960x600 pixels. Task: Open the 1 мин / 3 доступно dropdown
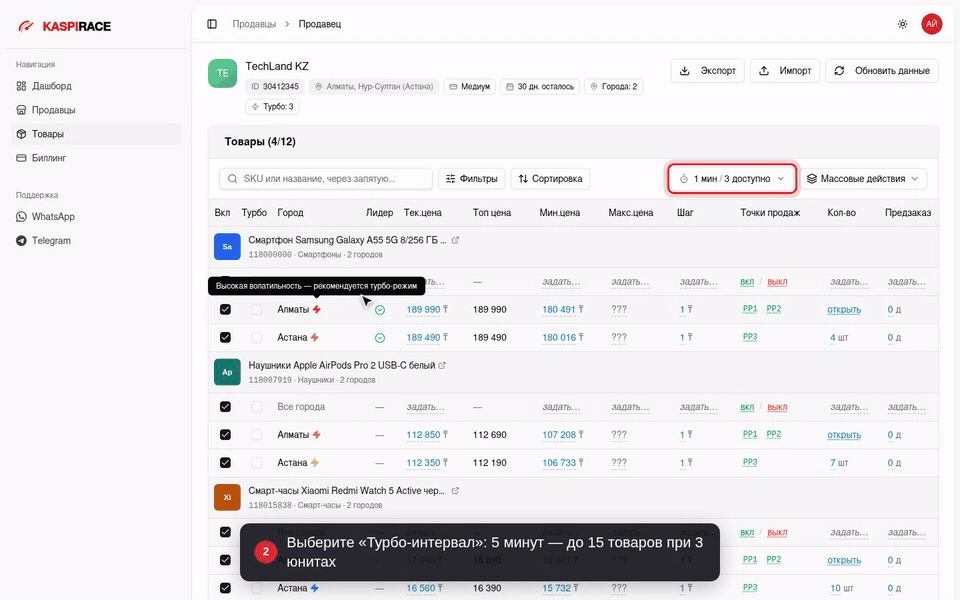[732, 179]
